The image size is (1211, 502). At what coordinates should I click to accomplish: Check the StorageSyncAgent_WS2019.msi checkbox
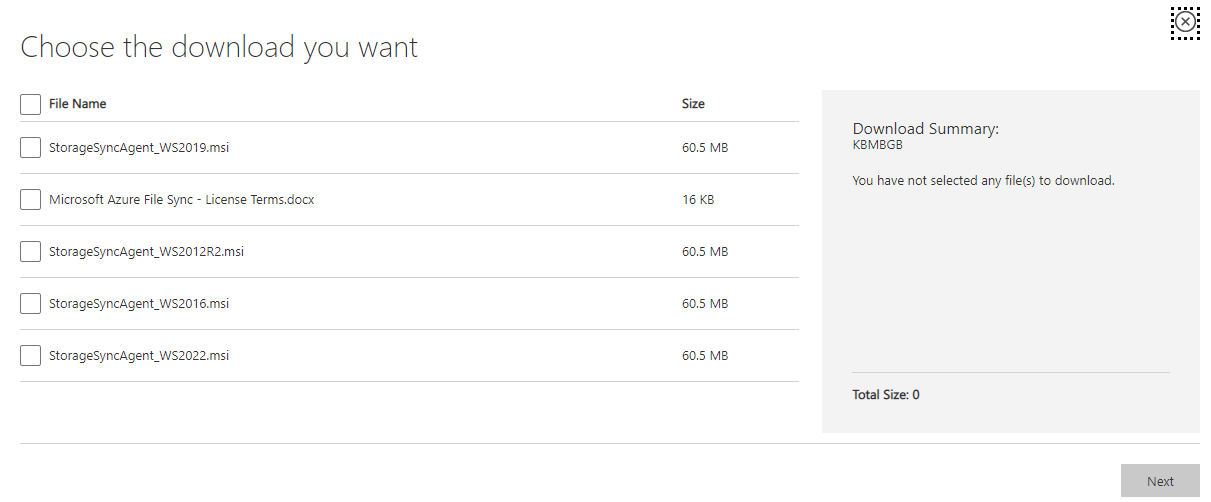coord(30,148)
